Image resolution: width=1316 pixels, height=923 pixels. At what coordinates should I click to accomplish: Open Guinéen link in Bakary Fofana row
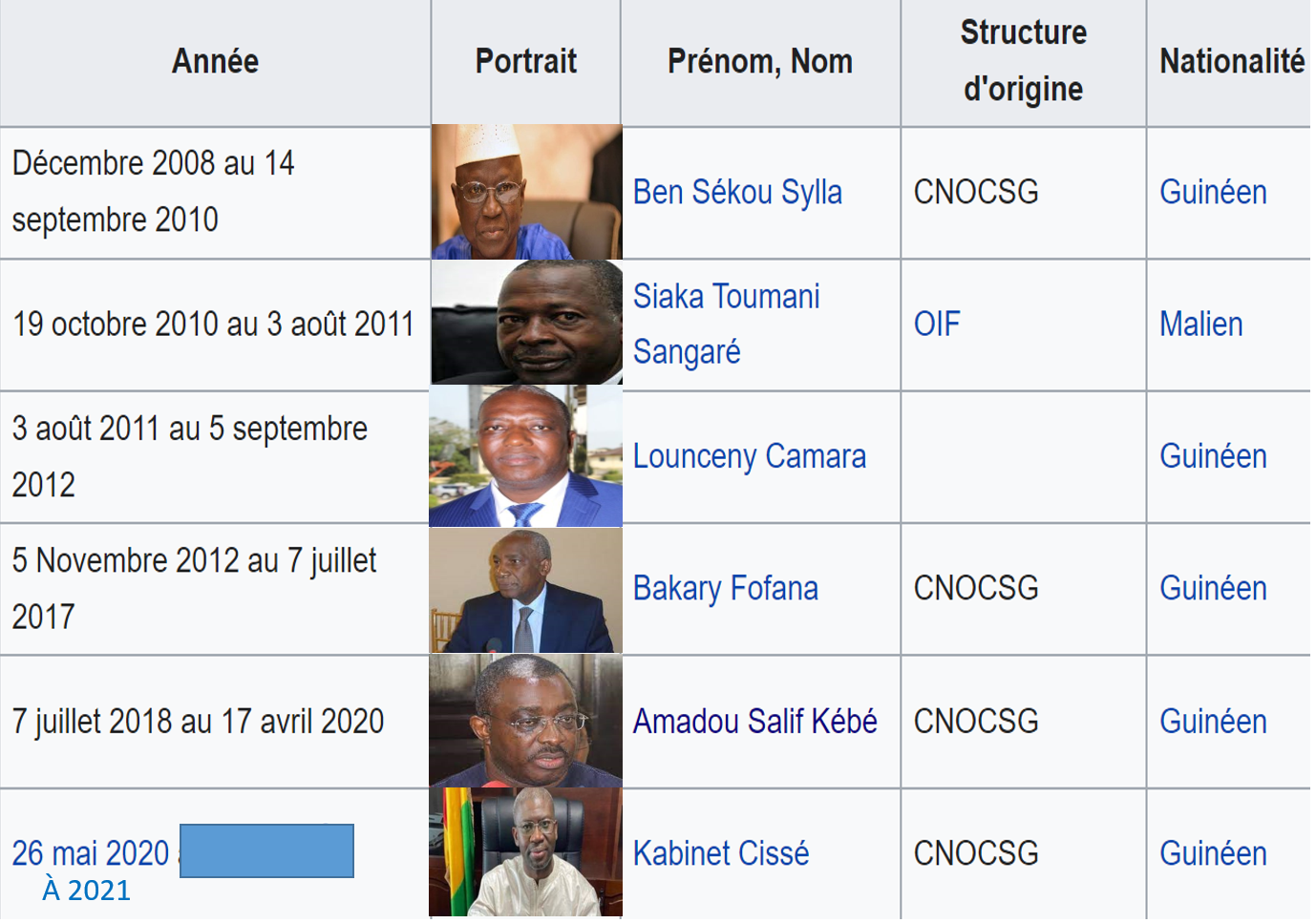(x=1213, y=589)
